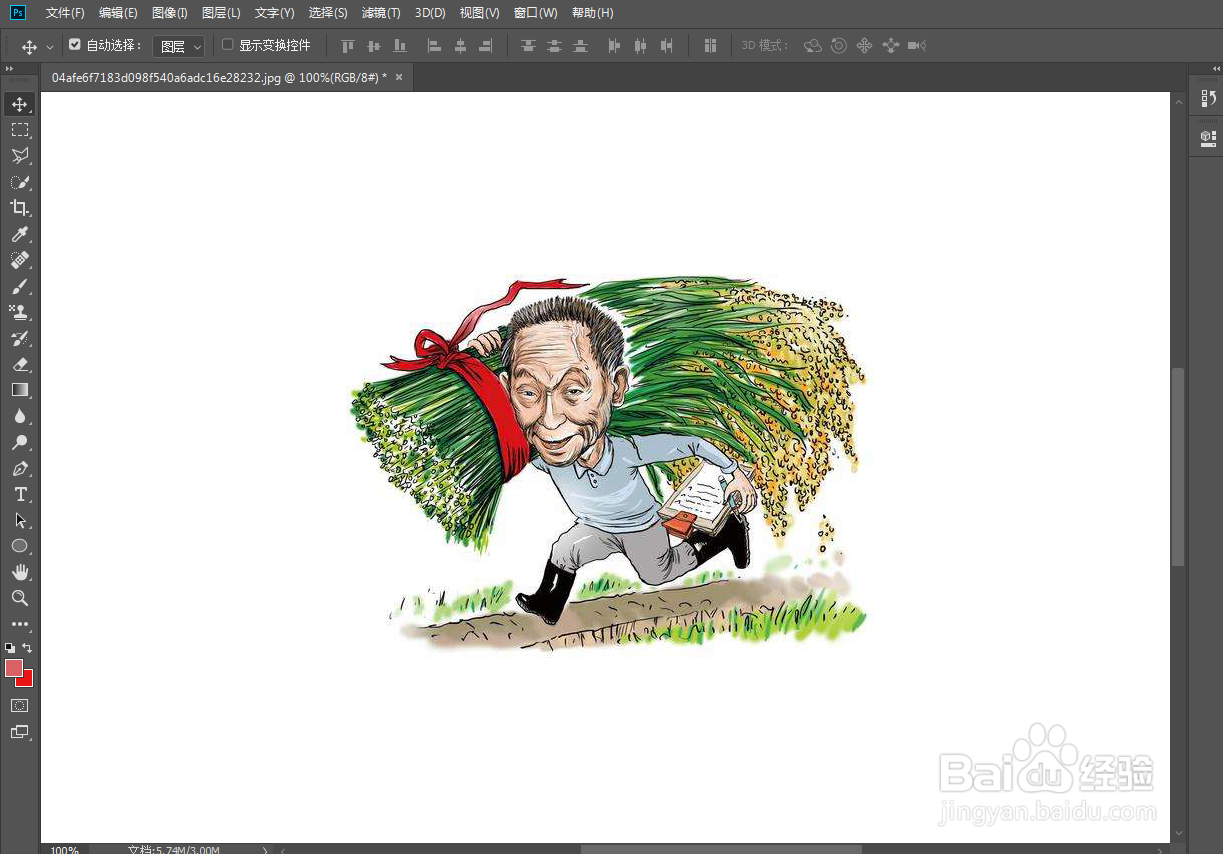
Task: Click align right edges icon
Action: click(x=486, y=46)
